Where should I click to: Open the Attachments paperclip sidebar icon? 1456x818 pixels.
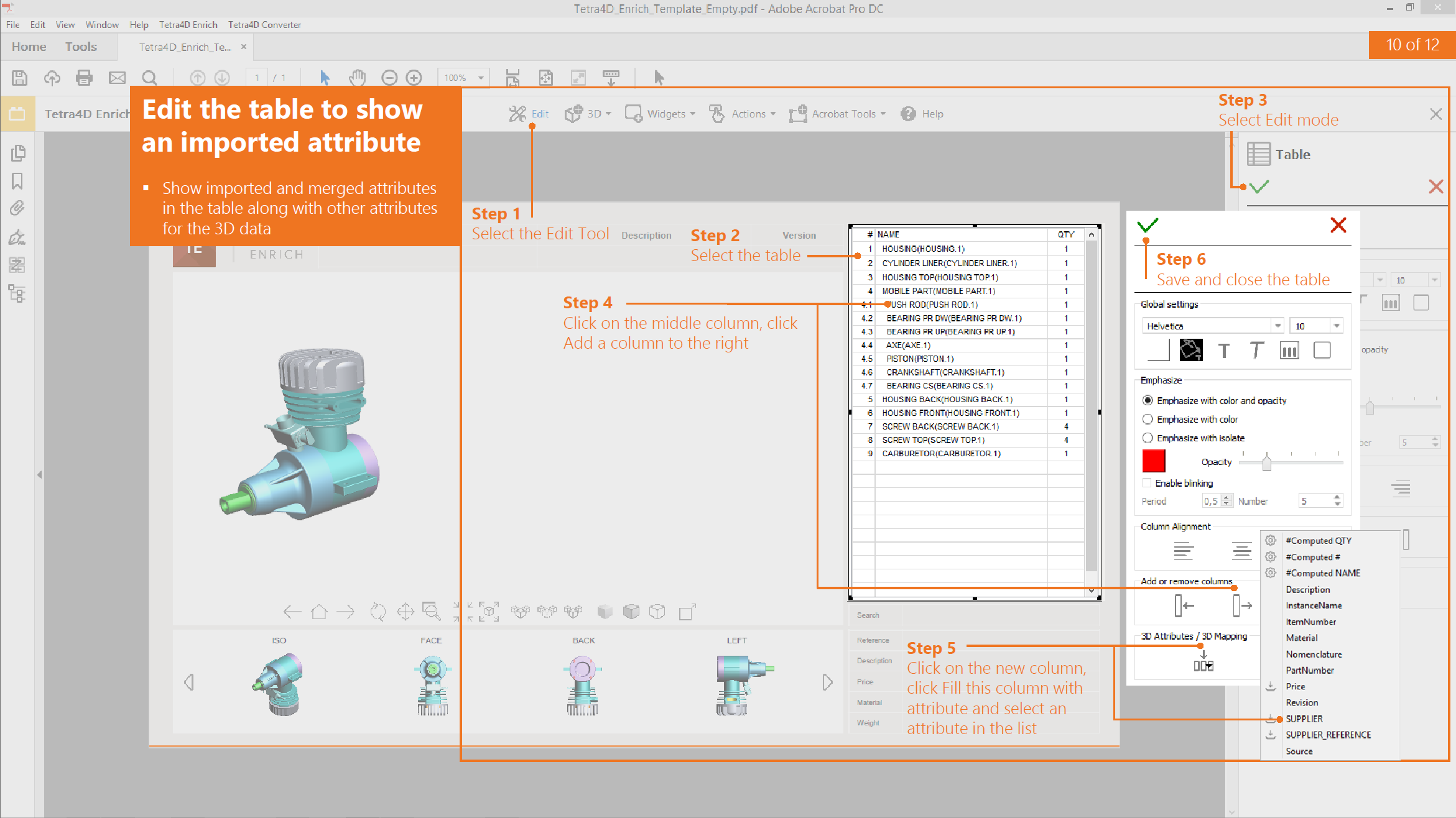pyautogui.click(x=17, y=208)
